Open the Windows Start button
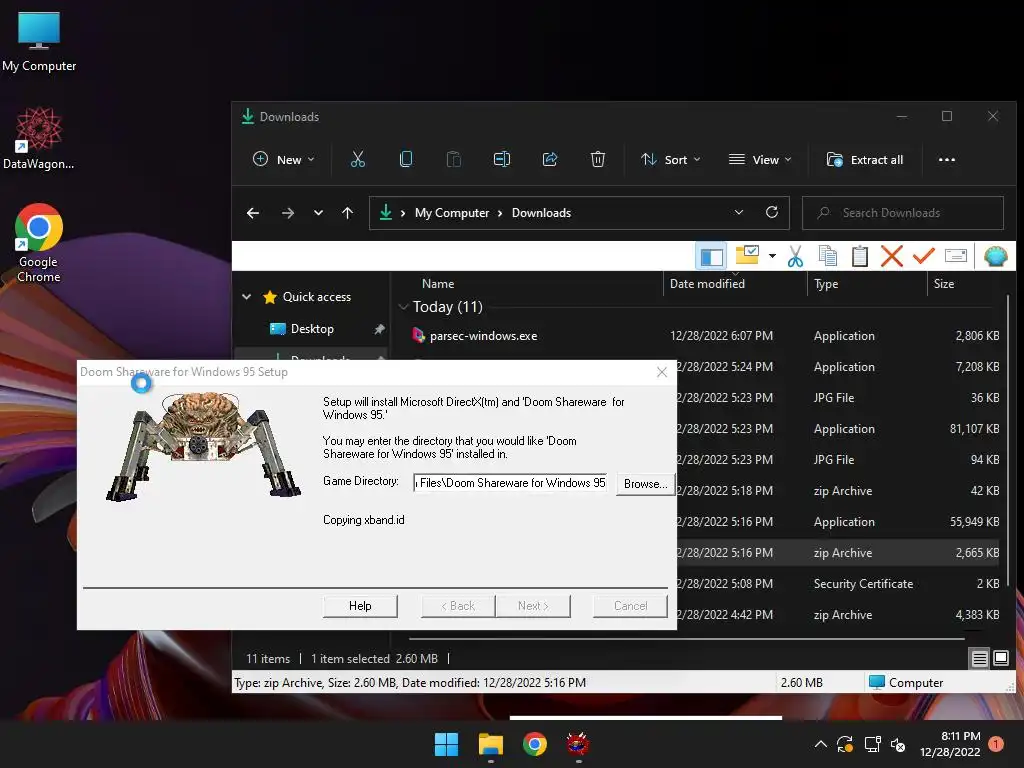This screenshot has height=768, width=1024. coord(447,744)
